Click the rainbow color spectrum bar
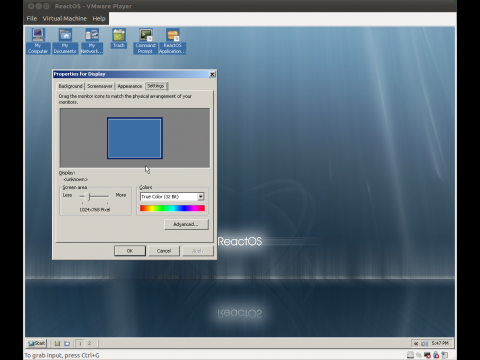Viewport: 480px width, 360px height. pyautogui.click(x=172, y=208)
